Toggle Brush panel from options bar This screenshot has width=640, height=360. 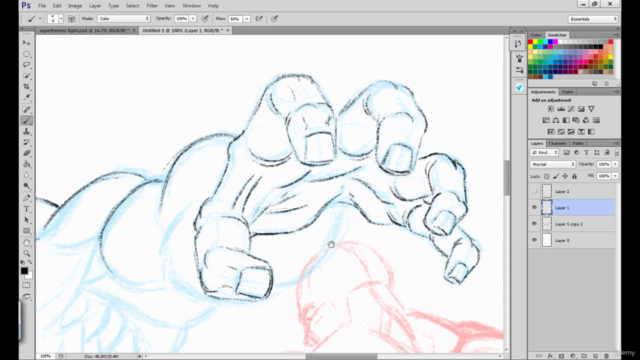71,19
